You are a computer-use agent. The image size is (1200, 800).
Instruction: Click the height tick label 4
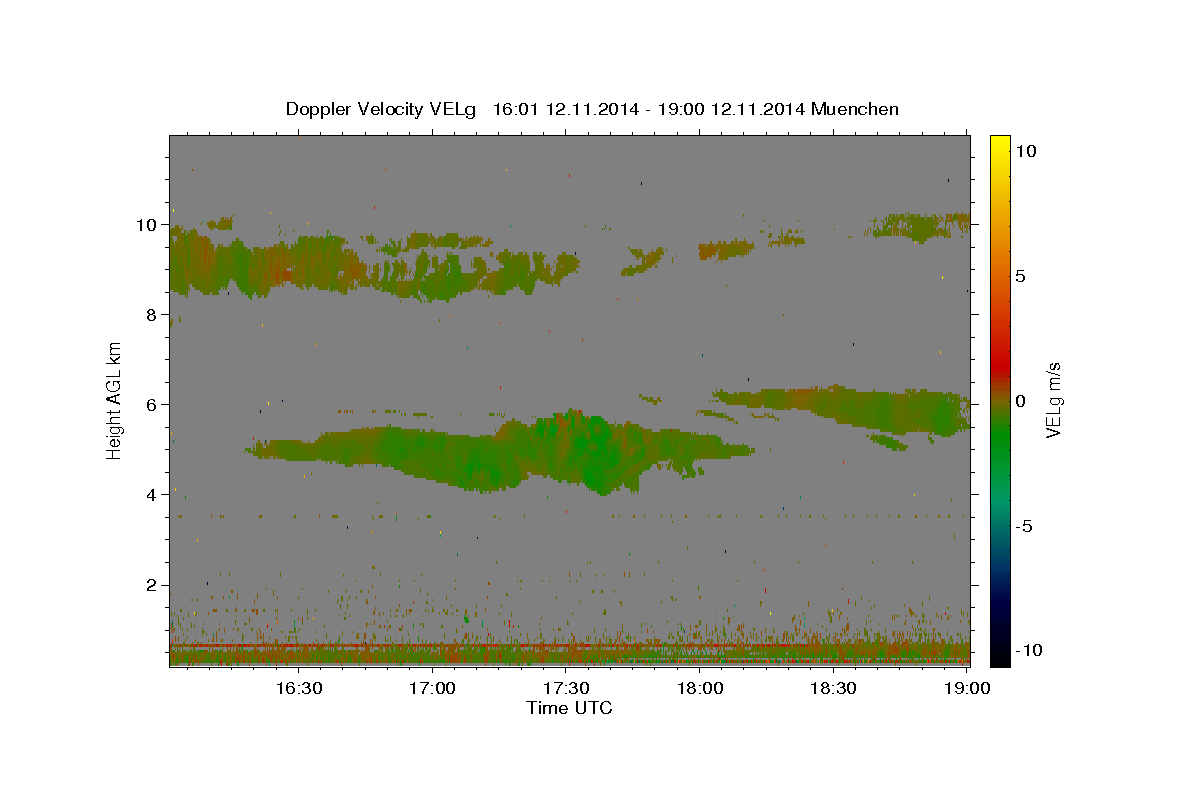click(152, 495)
